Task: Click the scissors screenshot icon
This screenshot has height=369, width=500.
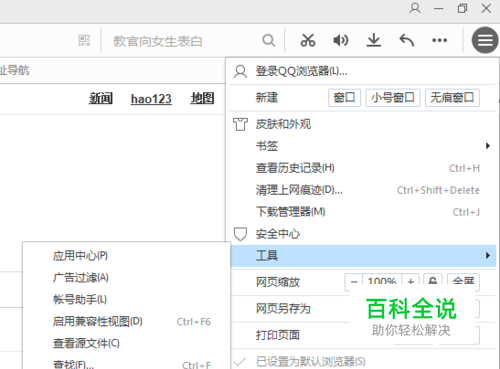Action: point(308,40)
